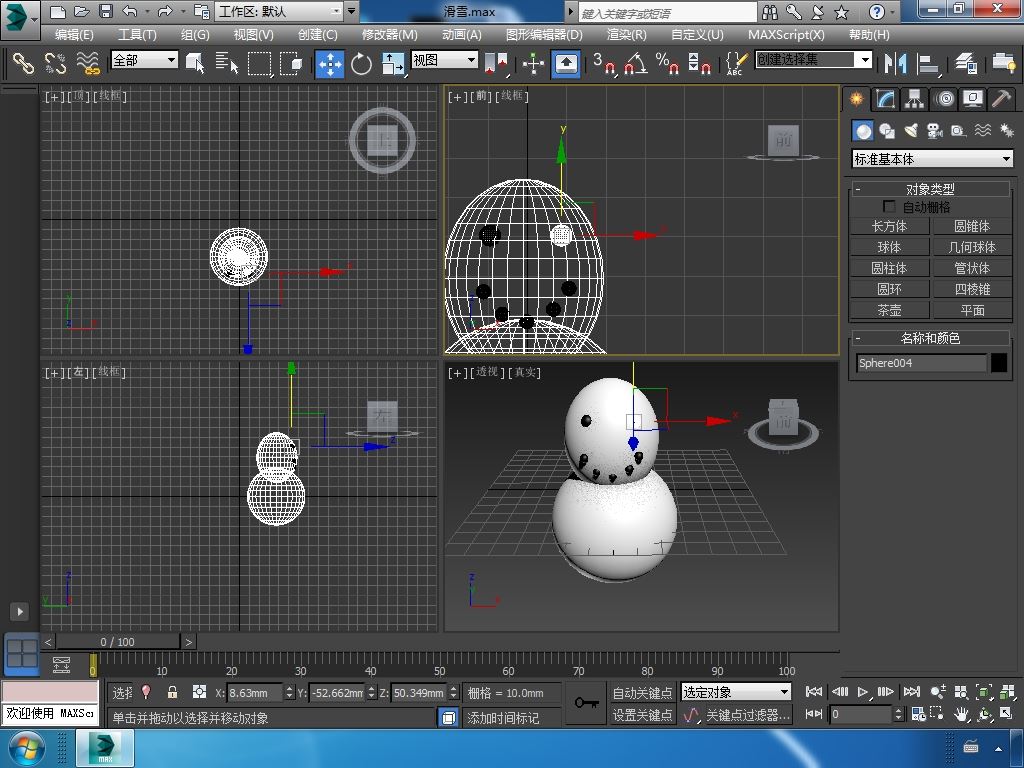Expand 工作区: 默认 workspace dropdown
This screenshot has width=1024, height=768.
click(280, 11)
